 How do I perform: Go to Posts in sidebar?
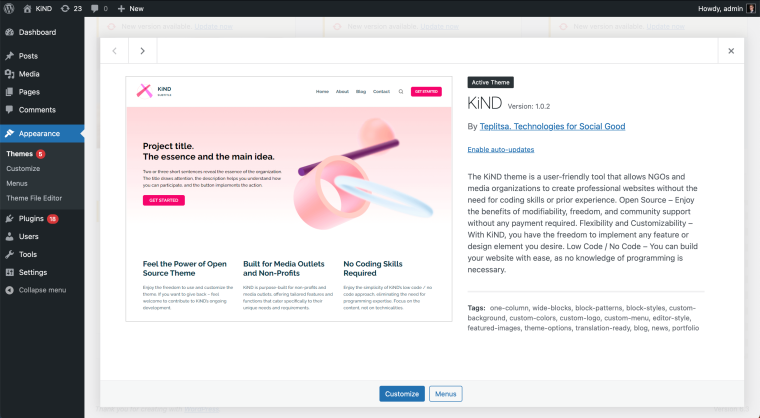tap(28, 56)
